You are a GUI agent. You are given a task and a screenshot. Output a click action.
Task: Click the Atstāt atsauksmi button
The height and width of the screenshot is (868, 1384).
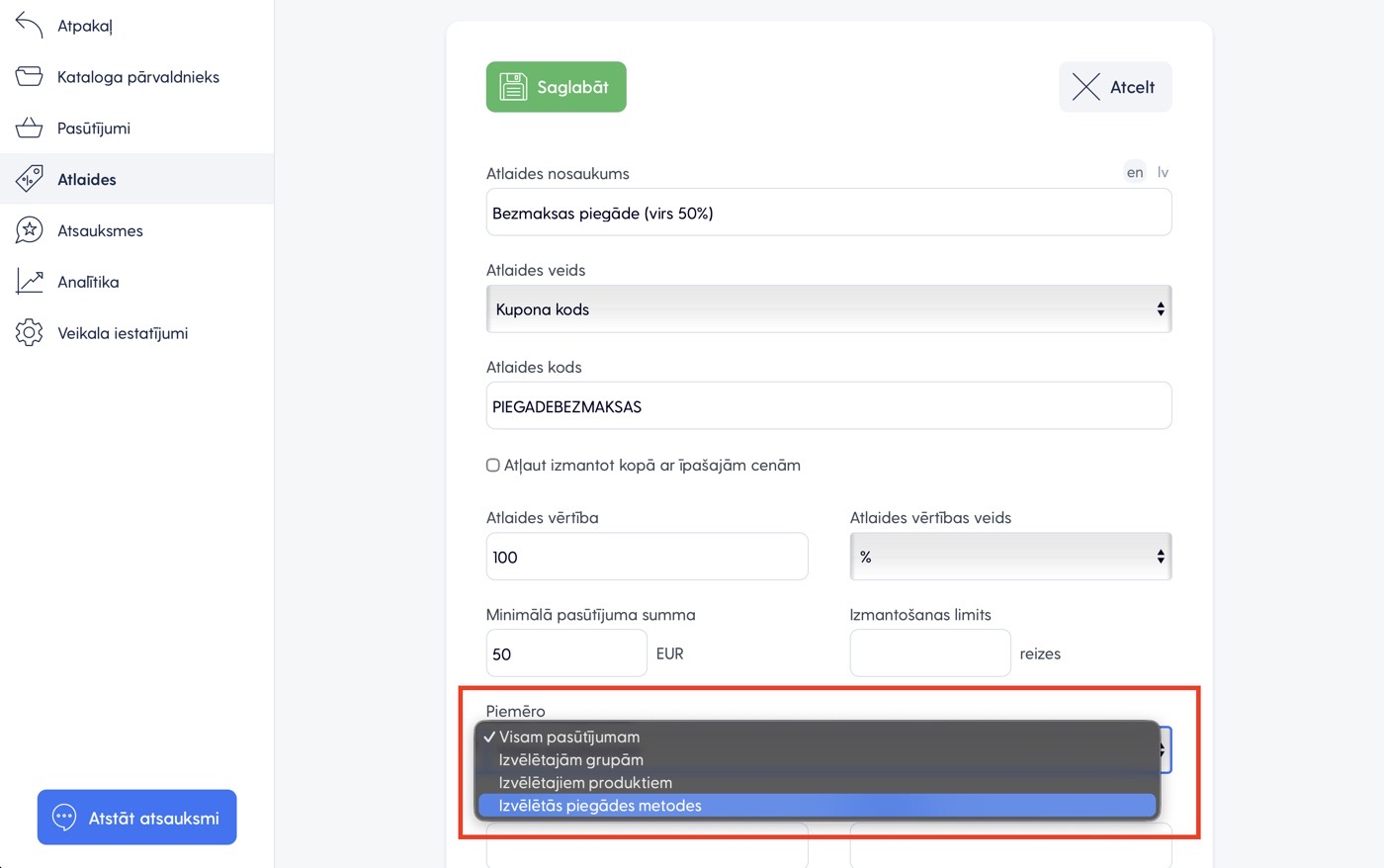pos(137,818)
